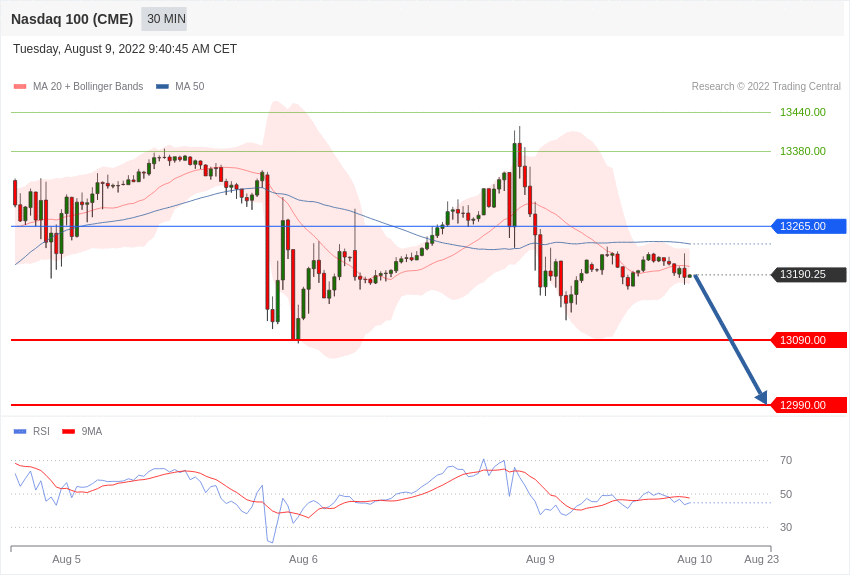This screenshot has height=576, width=850.
Task: Click the 13090.00 red support price tag
Action: (808, 340)
